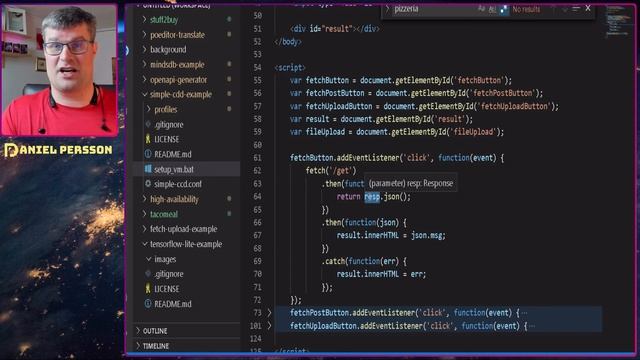Expand the tacomeal folder

coord(144,214)
